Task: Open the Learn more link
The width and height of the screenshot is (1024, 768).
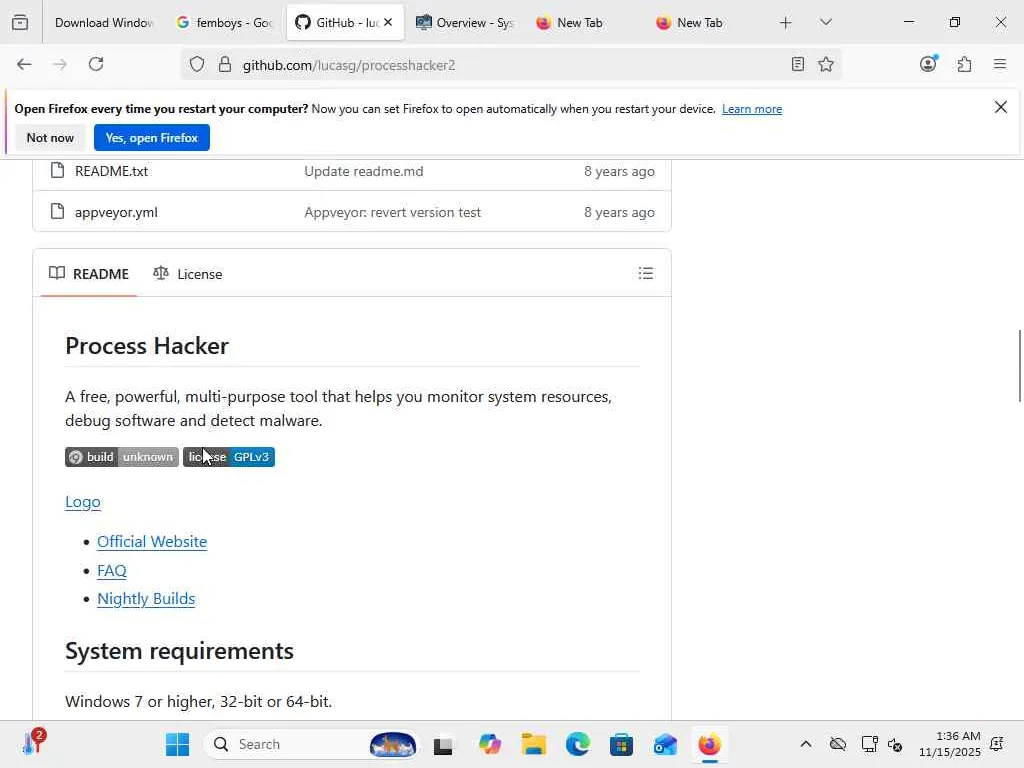Action: pyautogui.click(x=752, y=109)
